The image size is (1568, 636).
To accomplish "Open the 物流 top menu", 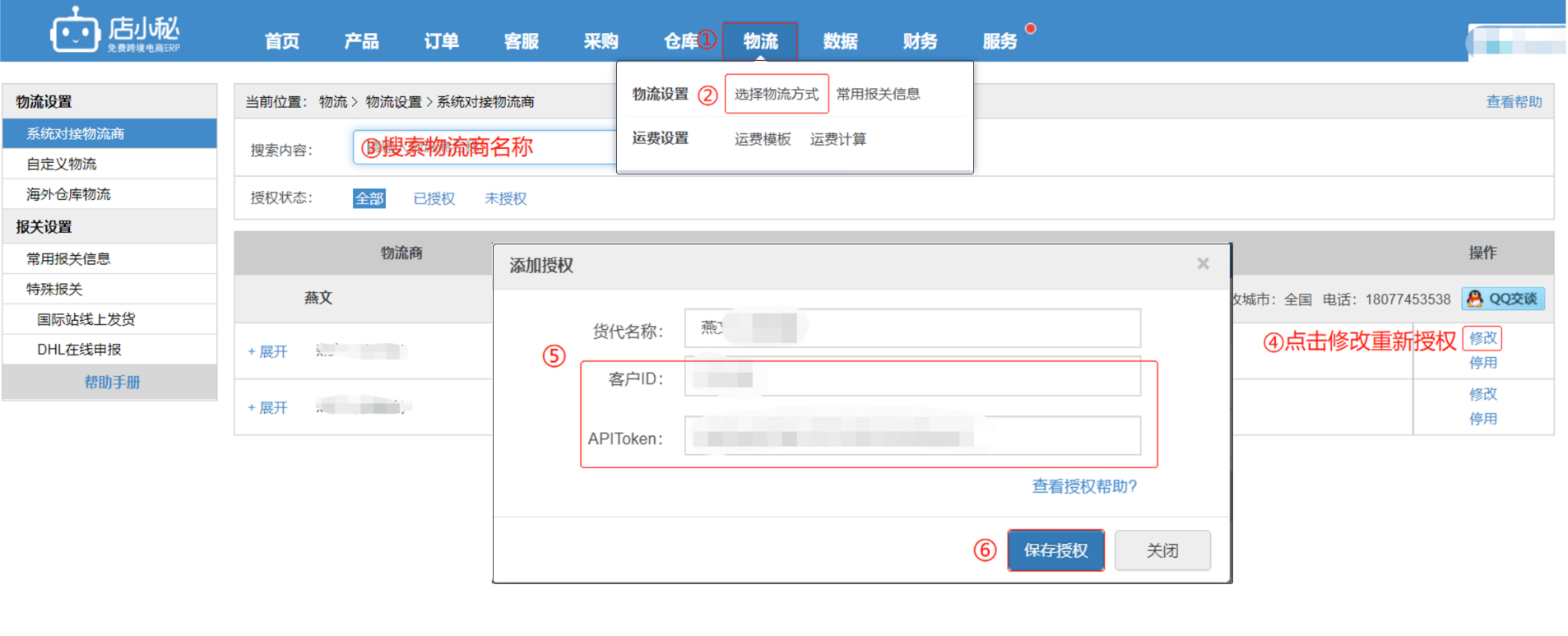I will point(760,41).
